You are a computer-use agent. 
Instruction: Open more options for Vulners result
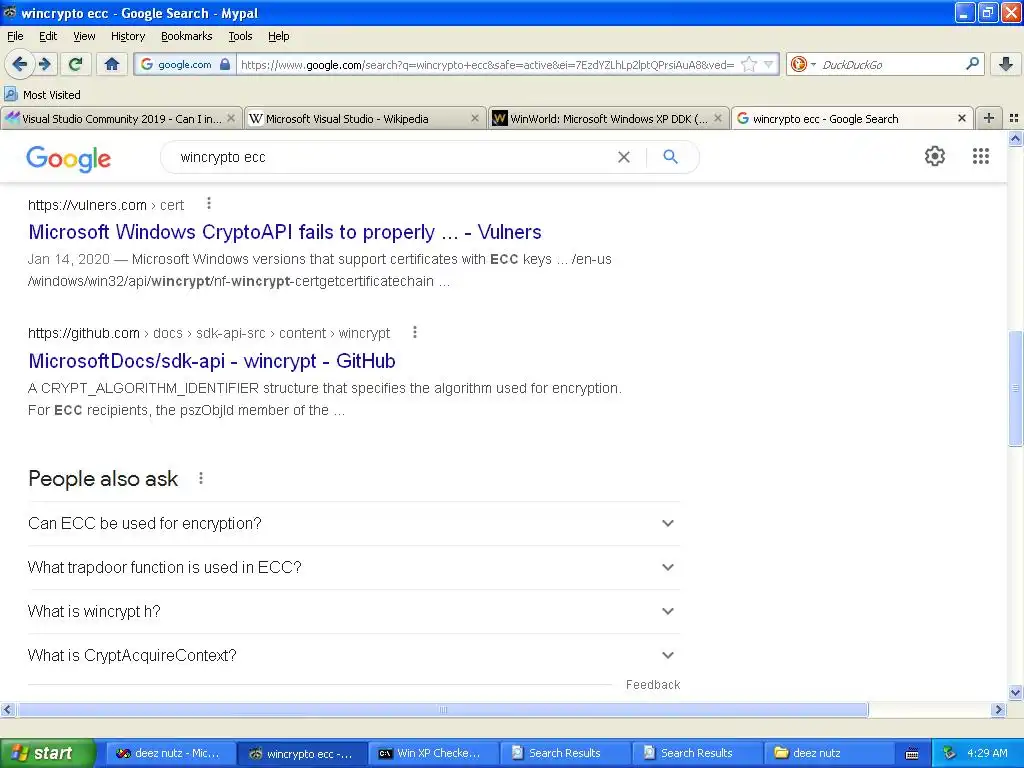[x=209, y=204]
